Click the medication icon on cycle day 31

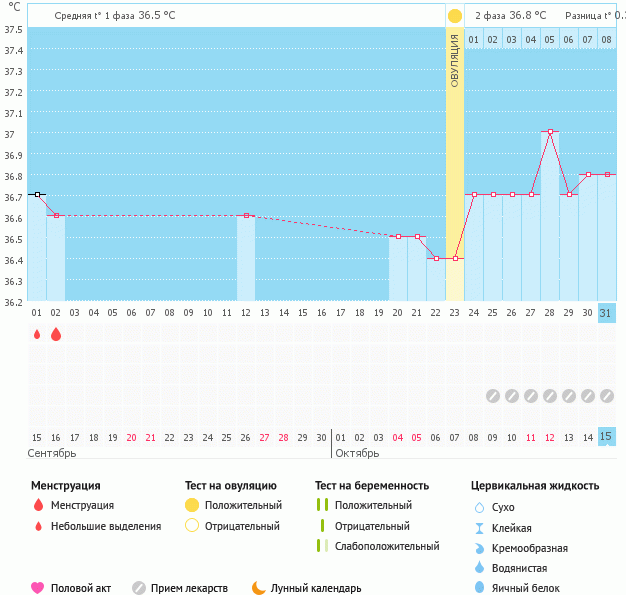606,396
